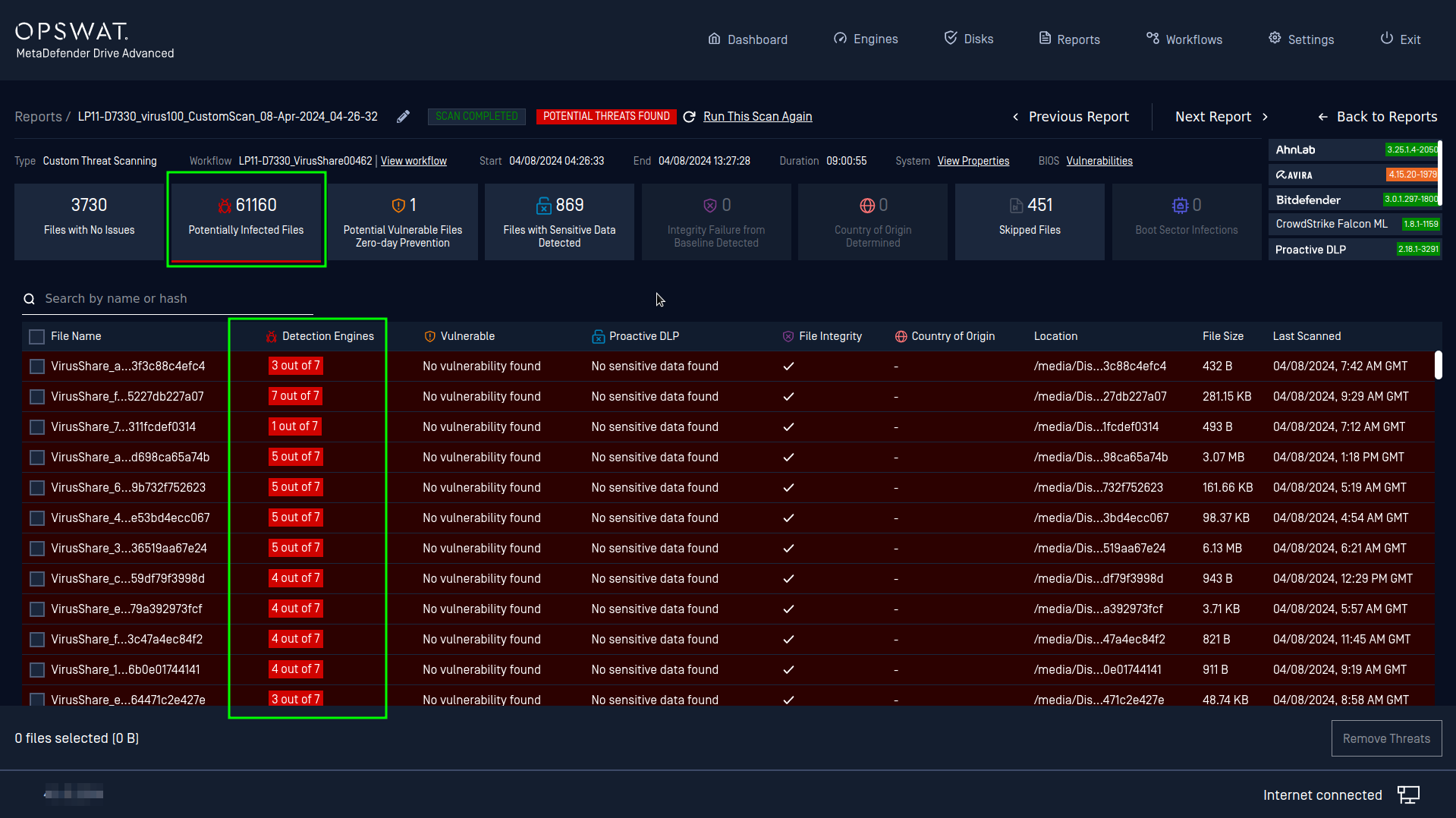1456x818 pixels.
Task: Click Run This Scan Again link
Action: point(757,117)
